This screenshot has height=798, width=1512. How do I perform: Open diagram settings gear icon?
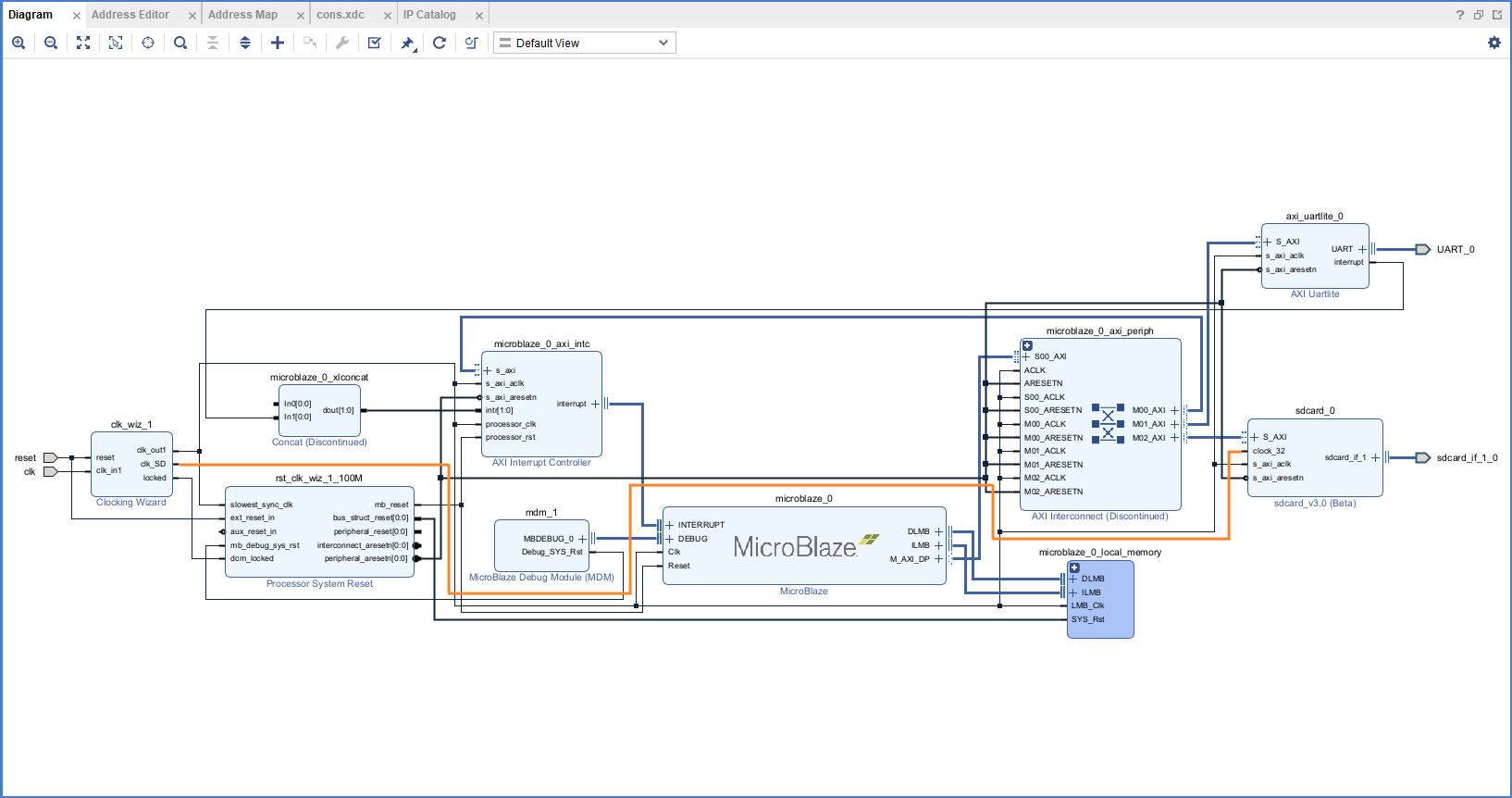pyautogui.click(x=1493, y=43)
